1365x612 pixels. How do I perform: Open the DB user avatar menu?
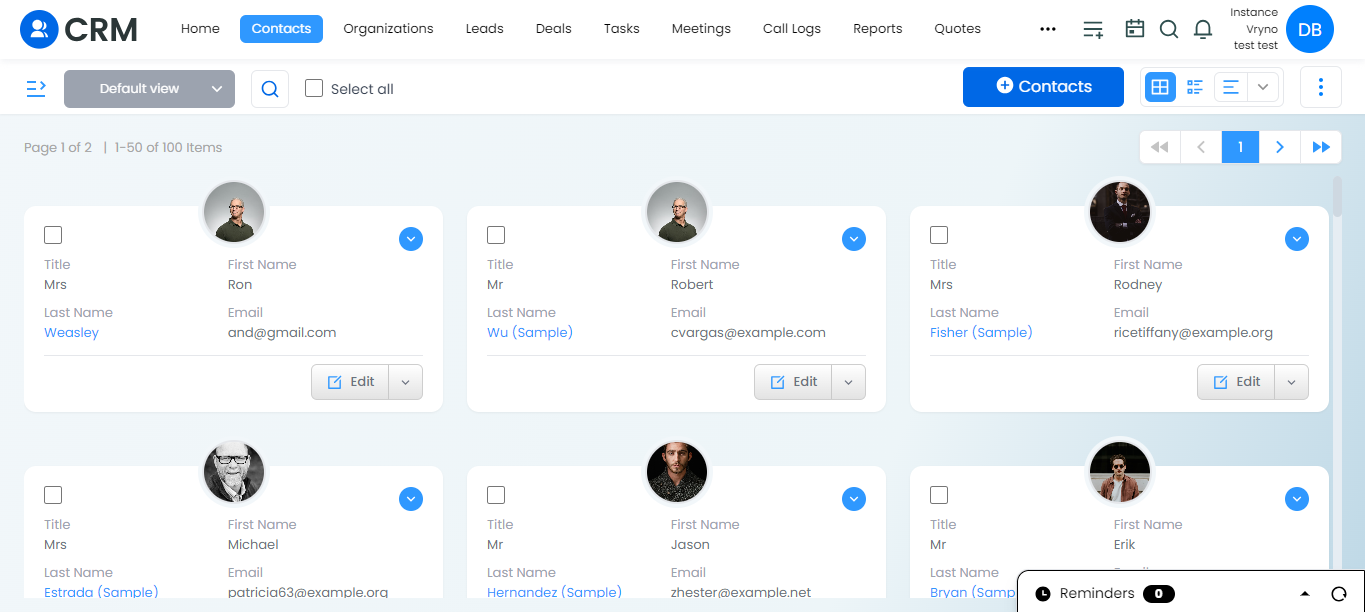[x=1310, y=29]
